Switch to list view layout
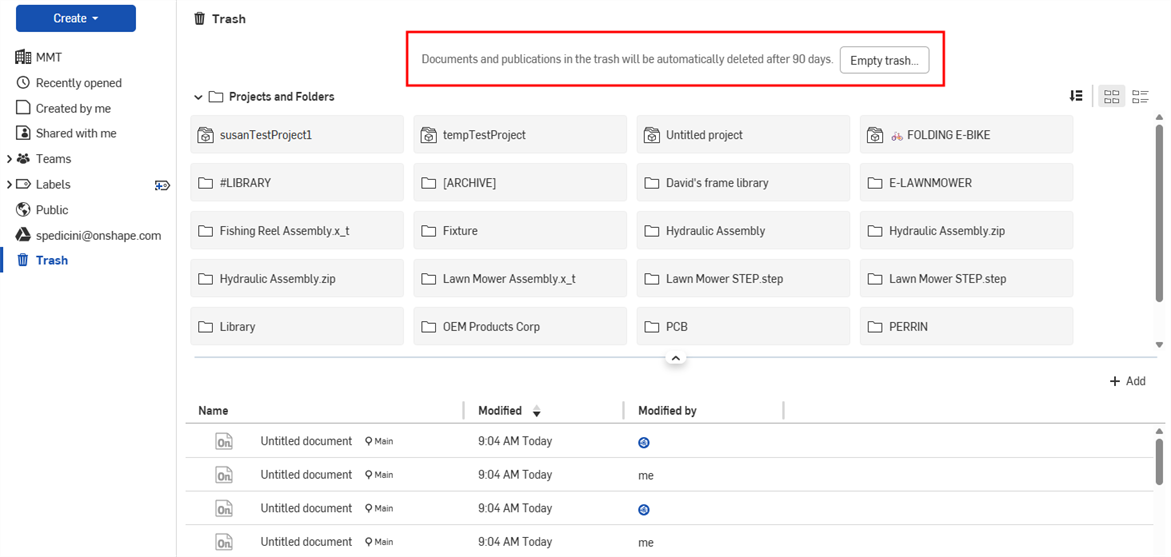Screen dimensions: 1171x557 [x=1140, y=96]
